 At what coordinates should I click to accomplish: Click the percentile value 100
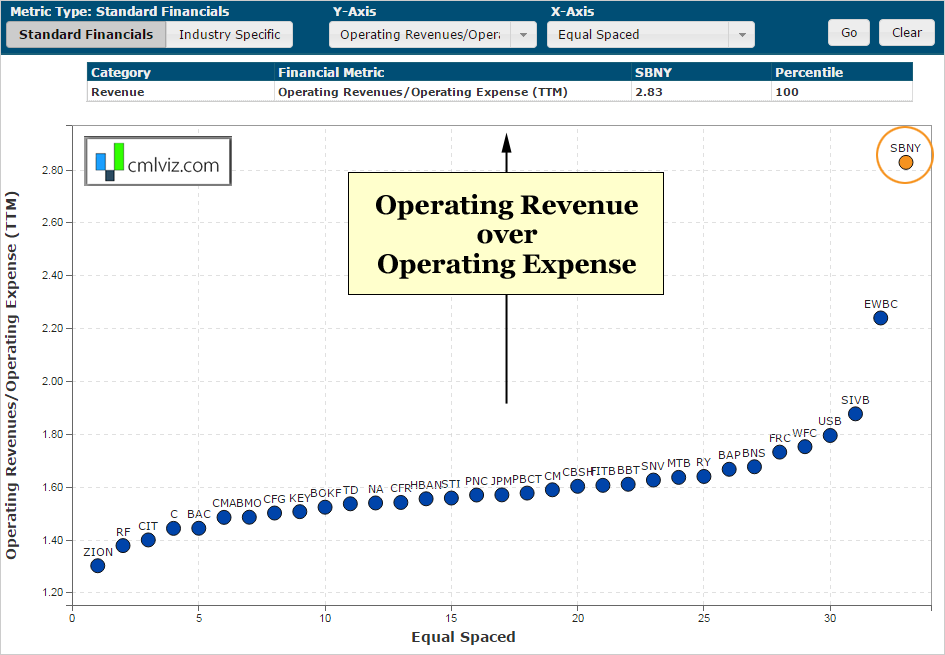[x=842, y=92]
